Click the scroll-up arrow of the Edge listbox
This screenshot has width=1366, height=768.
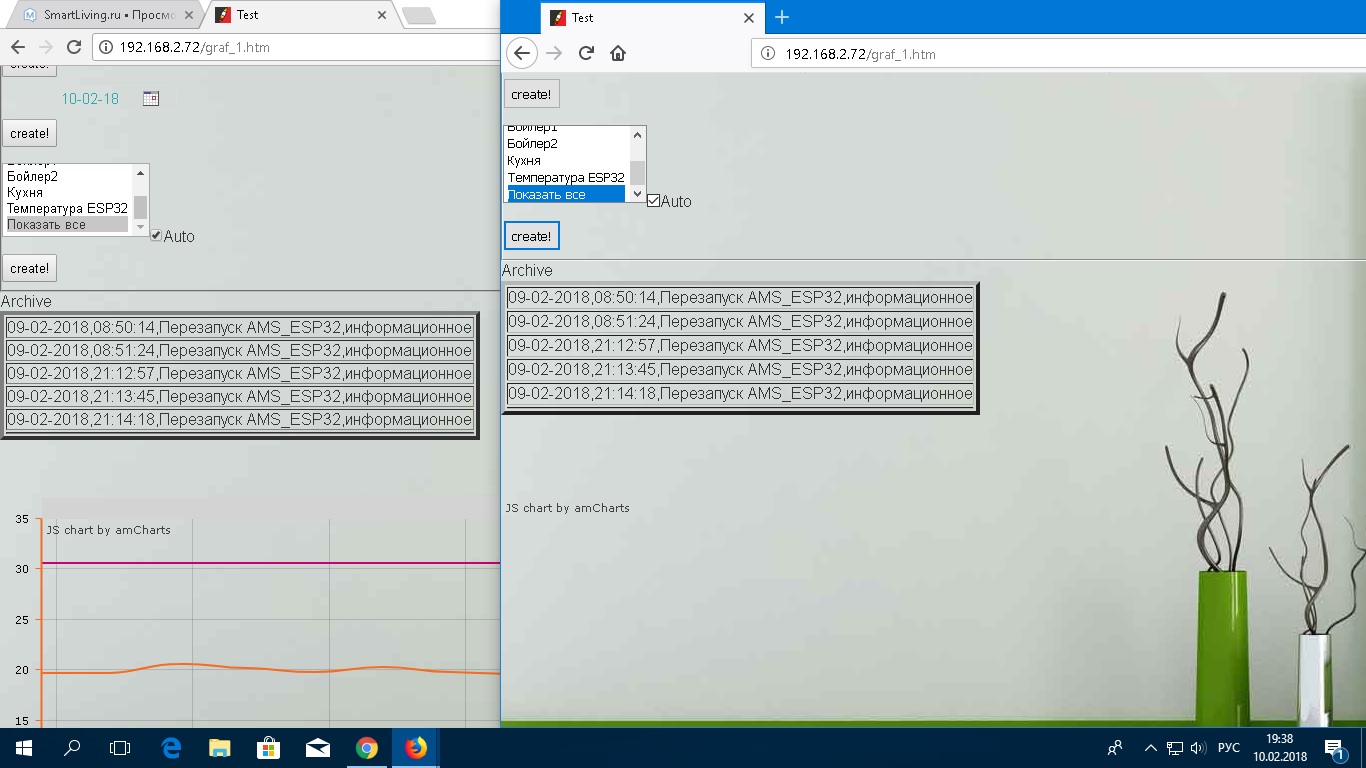pos(637,135)
